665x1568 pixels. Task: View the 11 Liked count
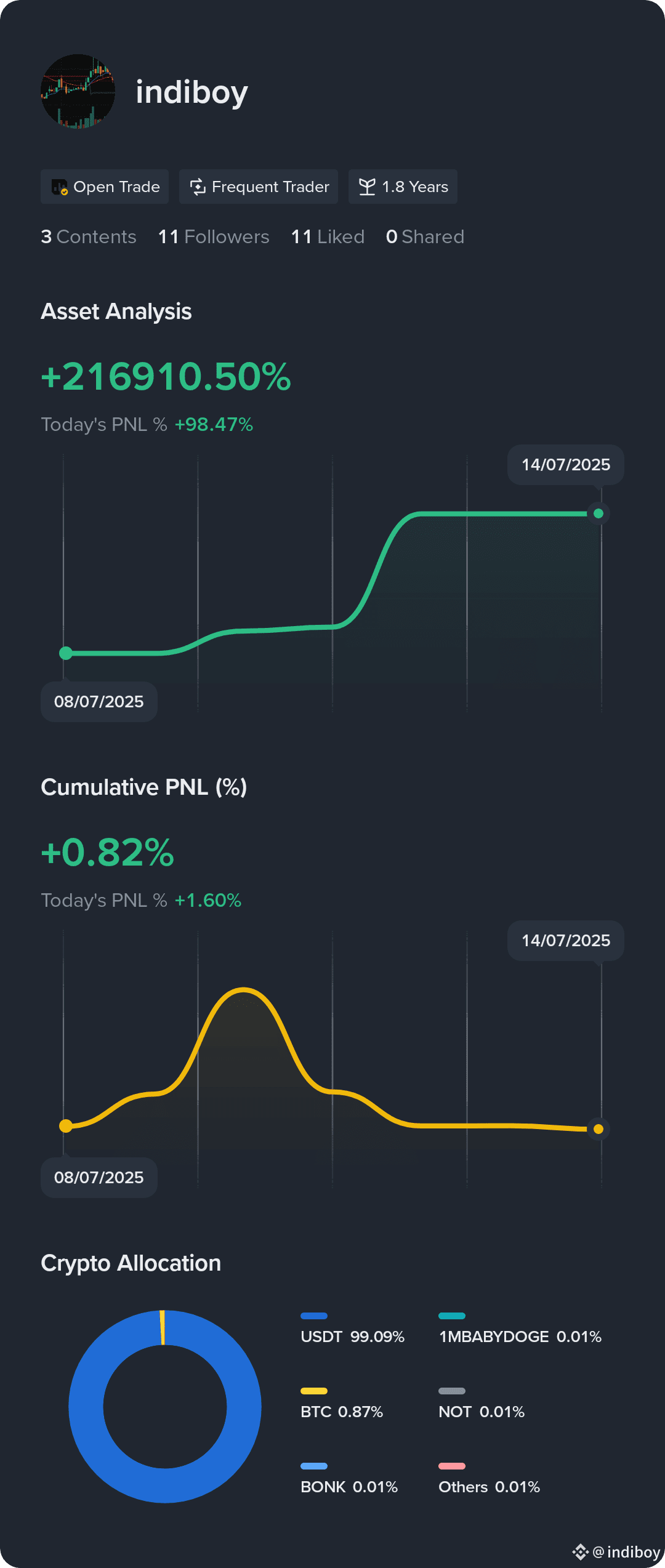[x=328, y=237]
